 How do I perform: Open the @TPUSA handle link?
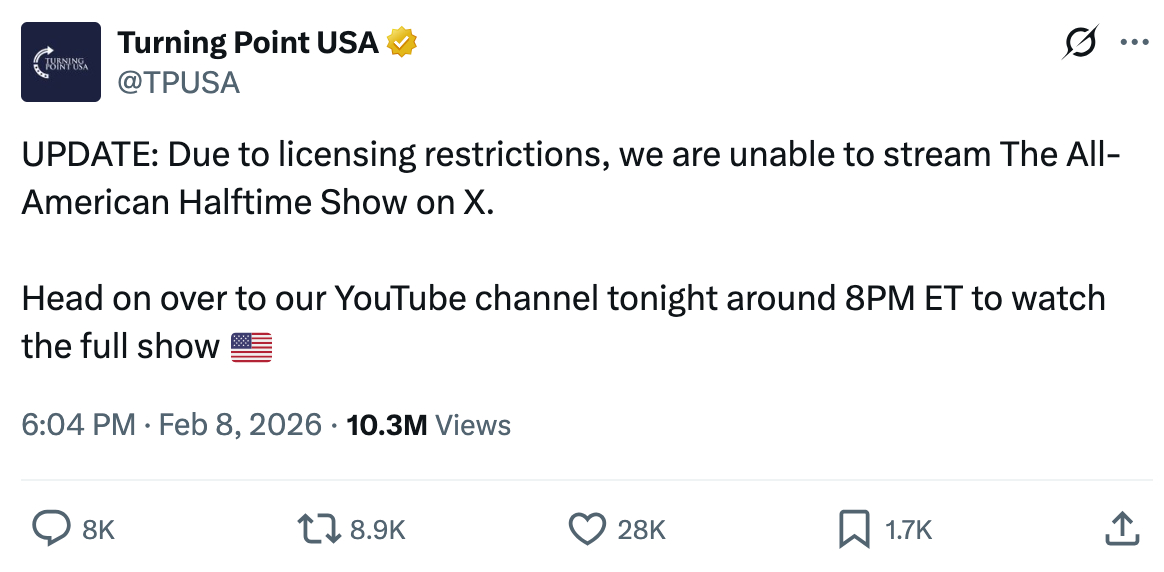click(178, 83)
